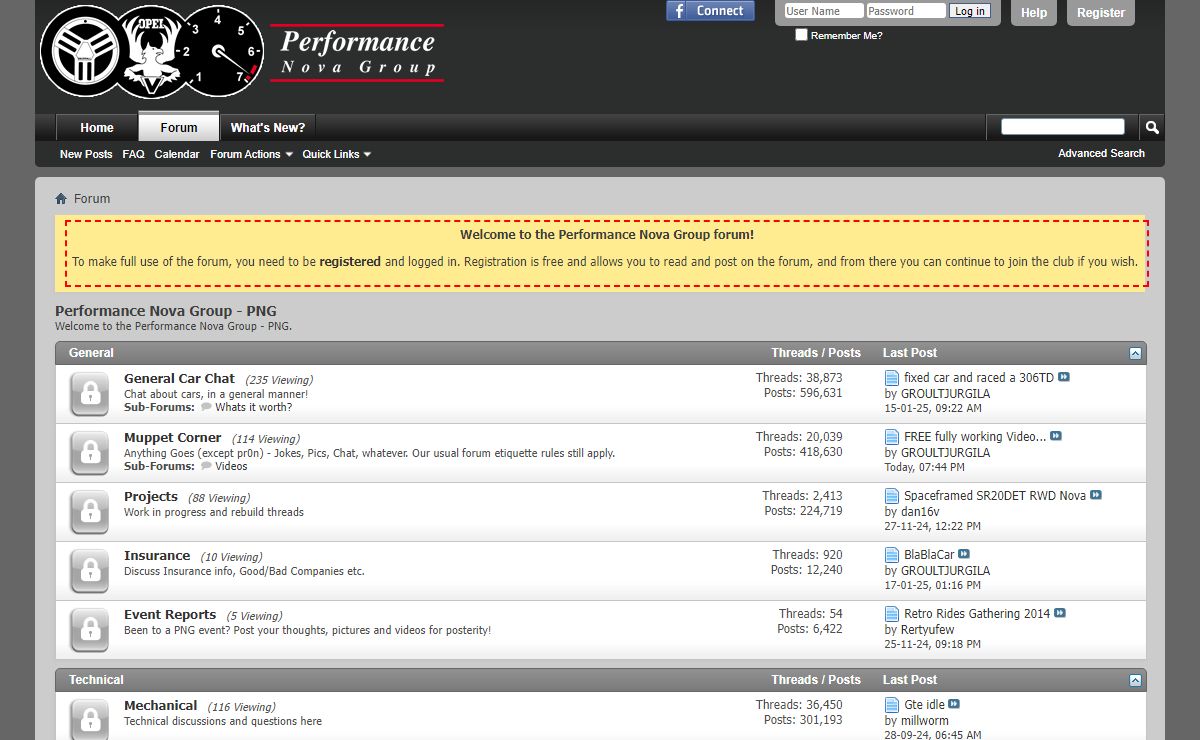The image size is (1200, 740).
Task: Click post icon beside Gte idle
Action: point(892,705)
